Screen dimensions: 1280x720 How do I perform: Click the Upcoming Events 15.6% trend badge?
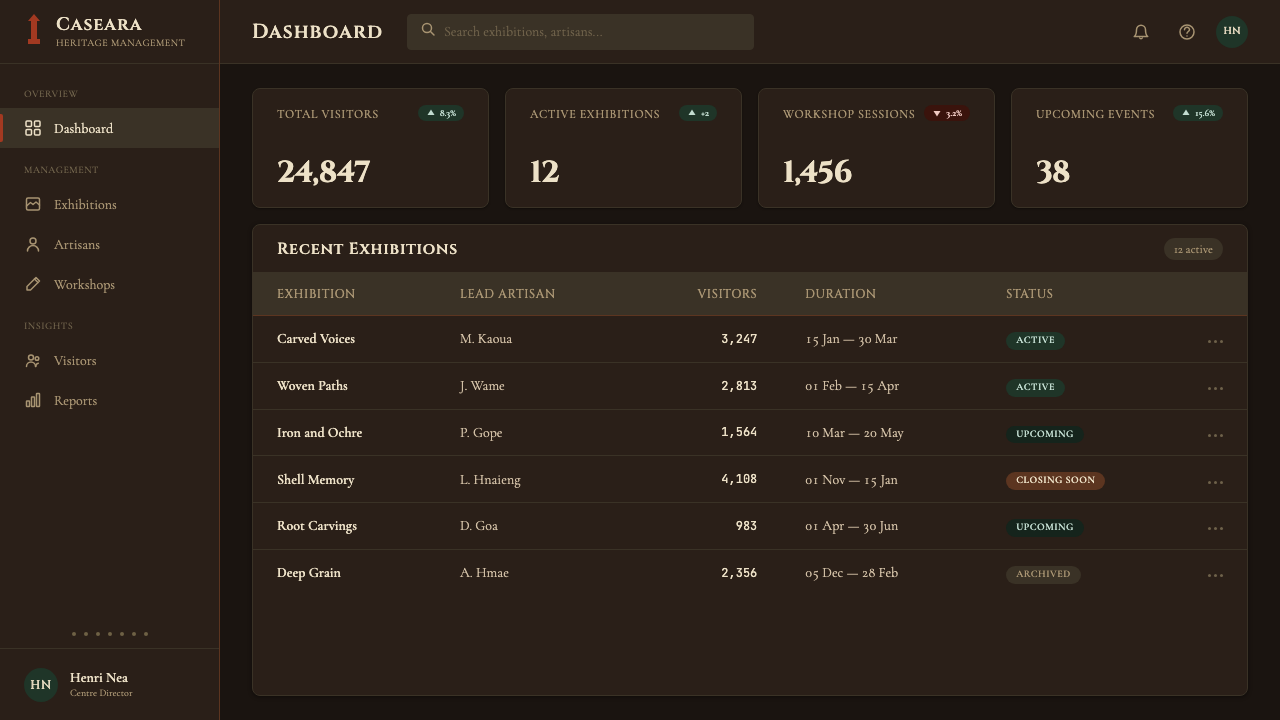coord(1198,113)
